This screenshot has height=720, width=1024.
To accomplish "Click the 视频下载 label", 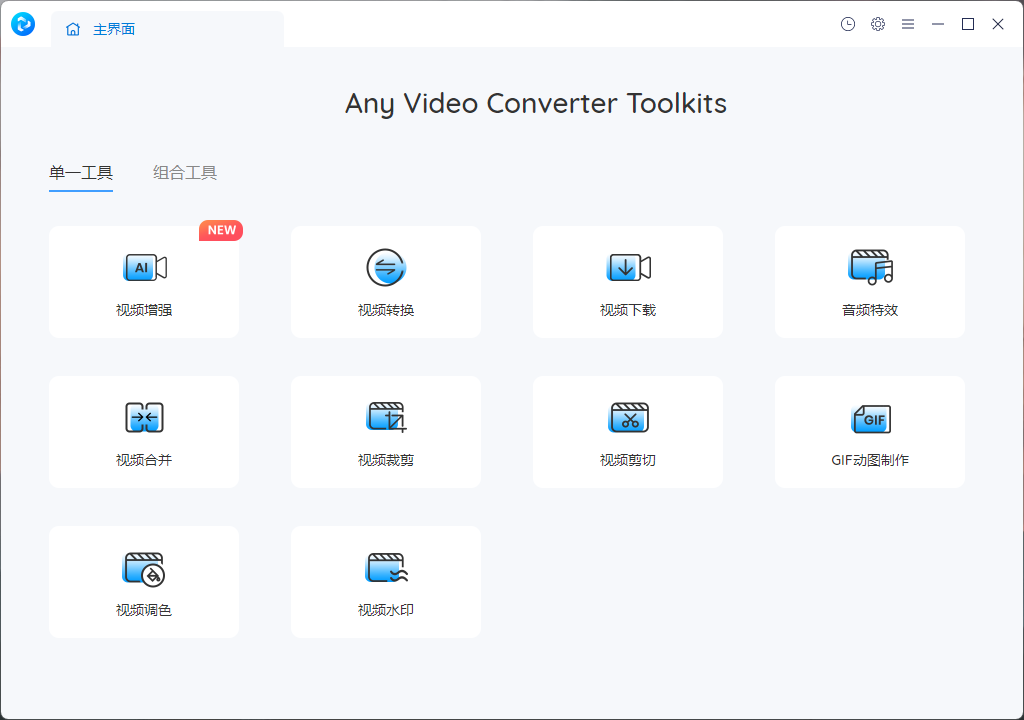I will click(628, 310).
